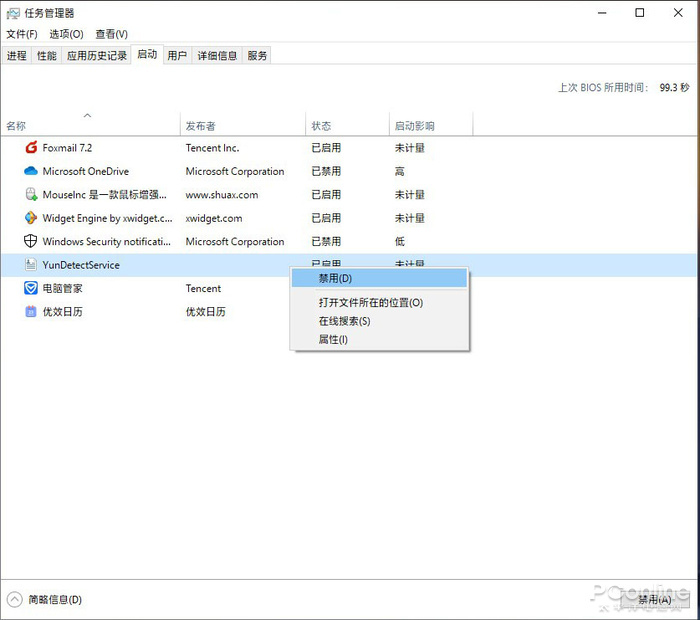The image size is (700, 620).
Task: Click the 已禁用 status of OneDrive
Action: (326, 171)
